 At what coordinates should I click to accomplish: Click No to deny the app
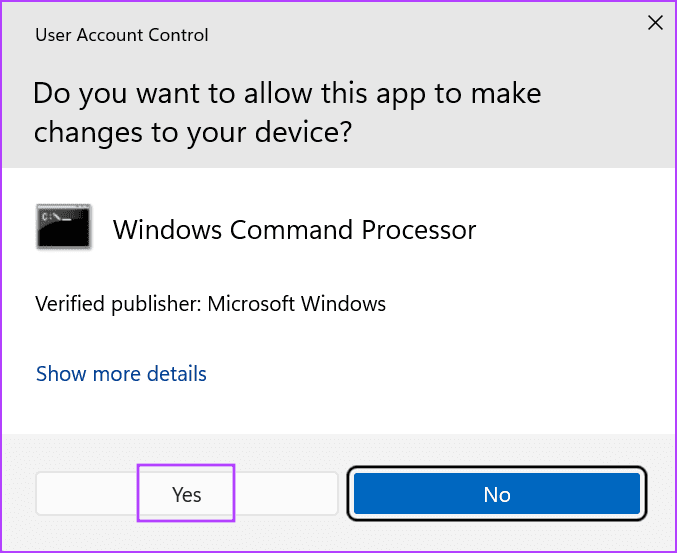click(x=496, y=494)
